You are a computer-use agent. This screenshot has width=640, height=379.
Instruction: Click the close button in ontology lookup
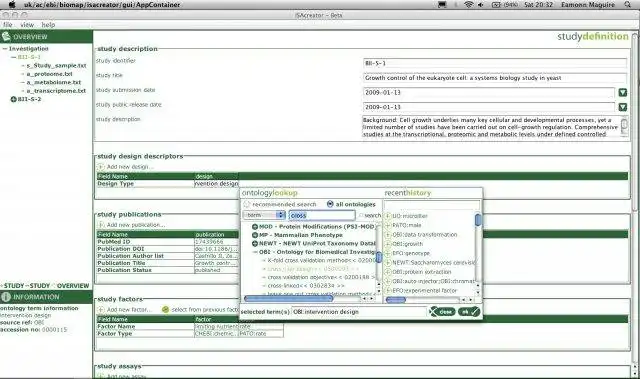pos(442,312)
